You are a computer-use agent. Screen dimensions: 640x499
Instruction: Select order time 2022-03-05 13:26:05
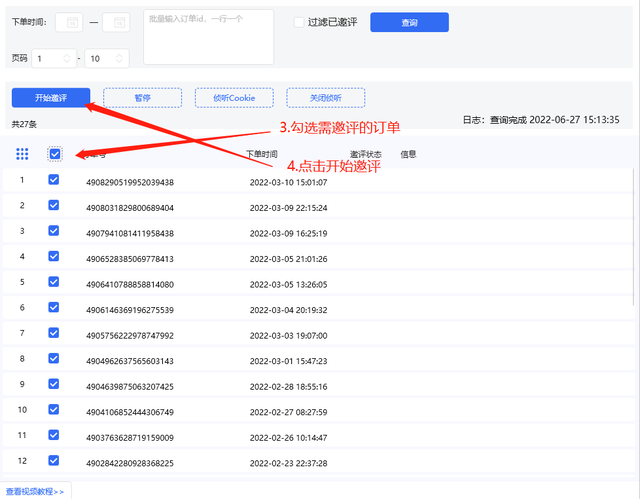pyautogui.click(x=289, y=284)
